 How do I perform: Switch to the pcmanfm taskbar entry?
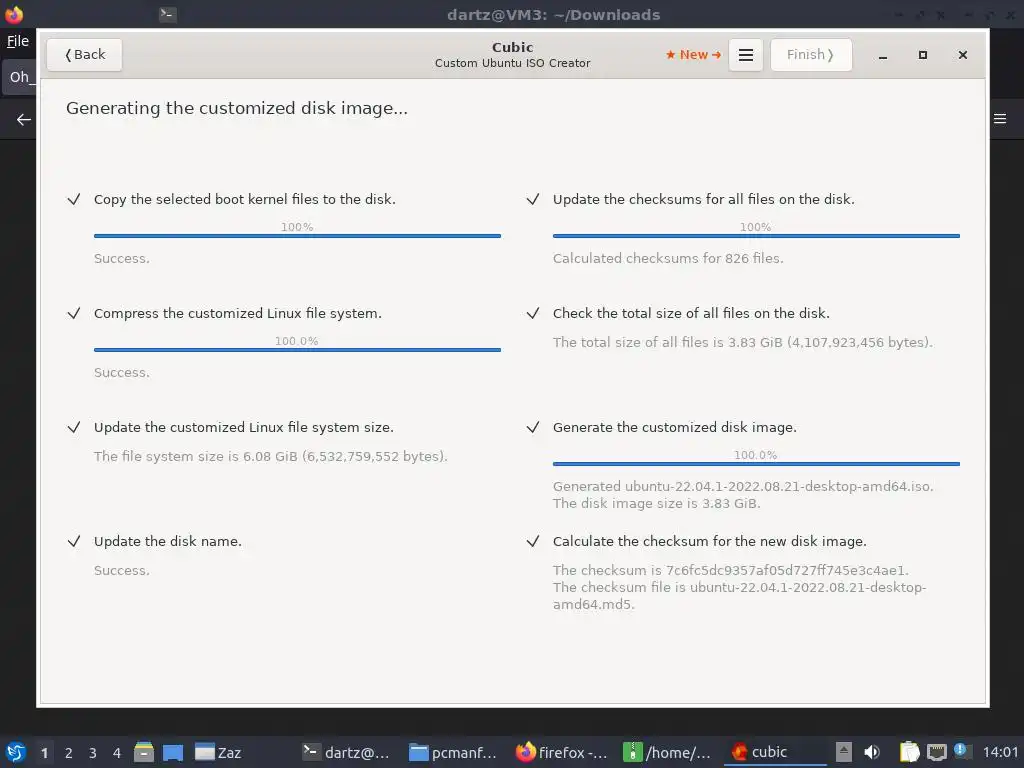click(453, 752)
